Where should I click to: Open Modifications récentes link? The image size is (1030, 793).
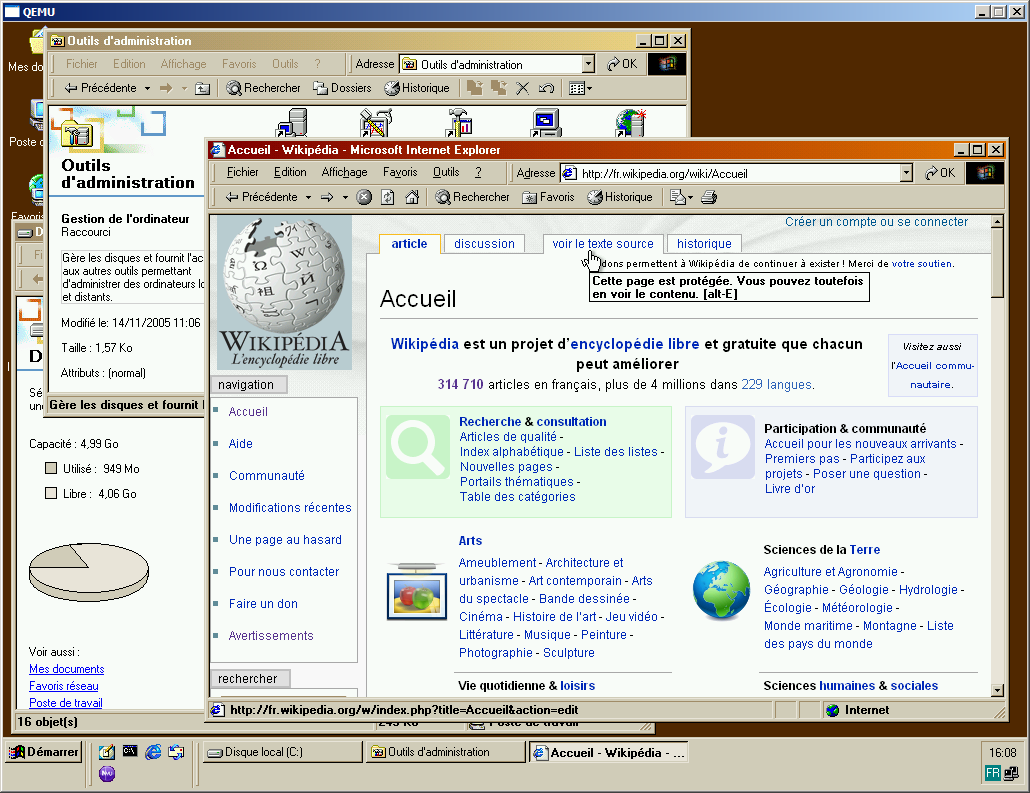point(290,508)
